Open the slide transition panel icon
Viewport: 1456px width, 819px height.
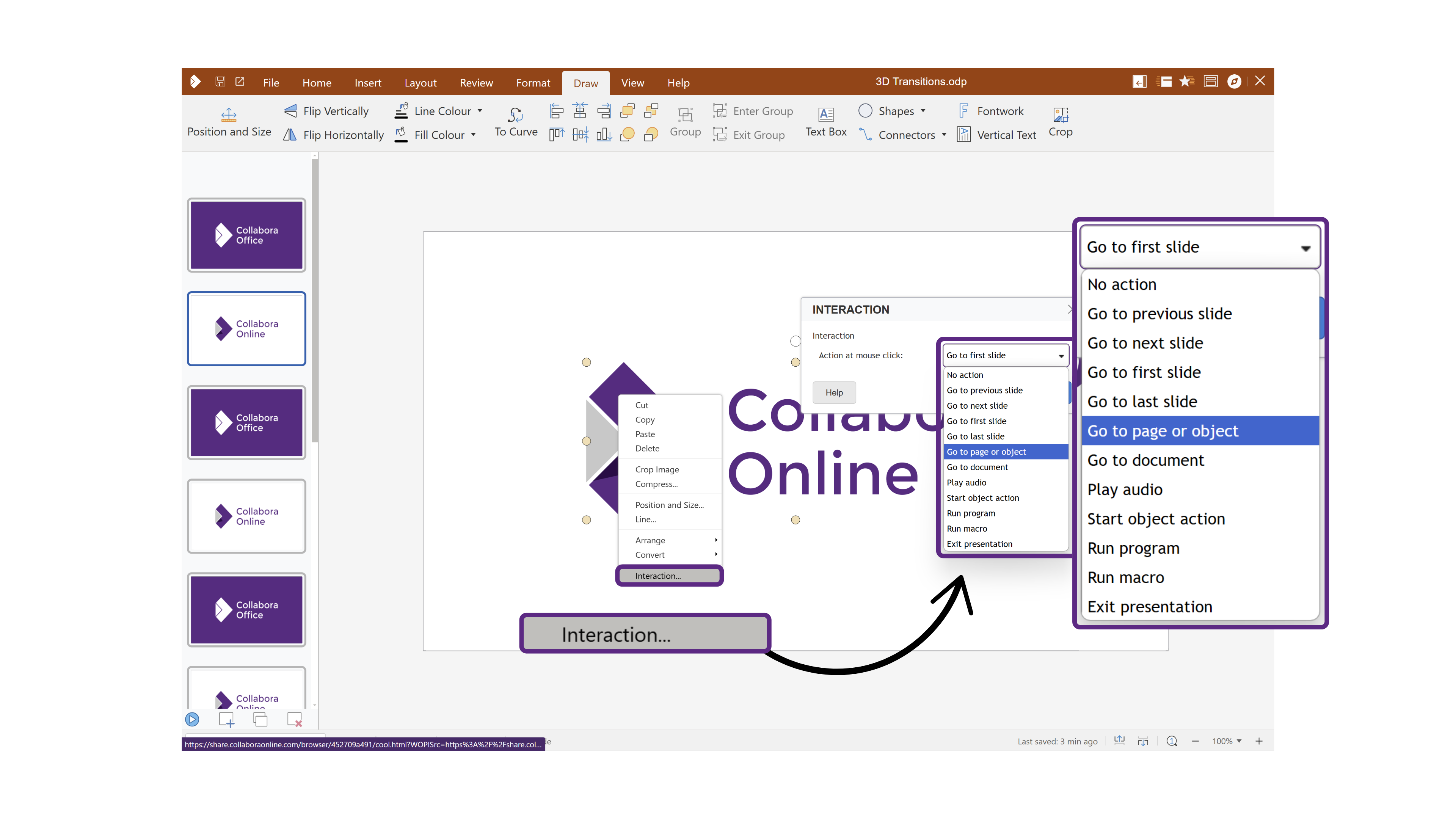[1164, 82]
